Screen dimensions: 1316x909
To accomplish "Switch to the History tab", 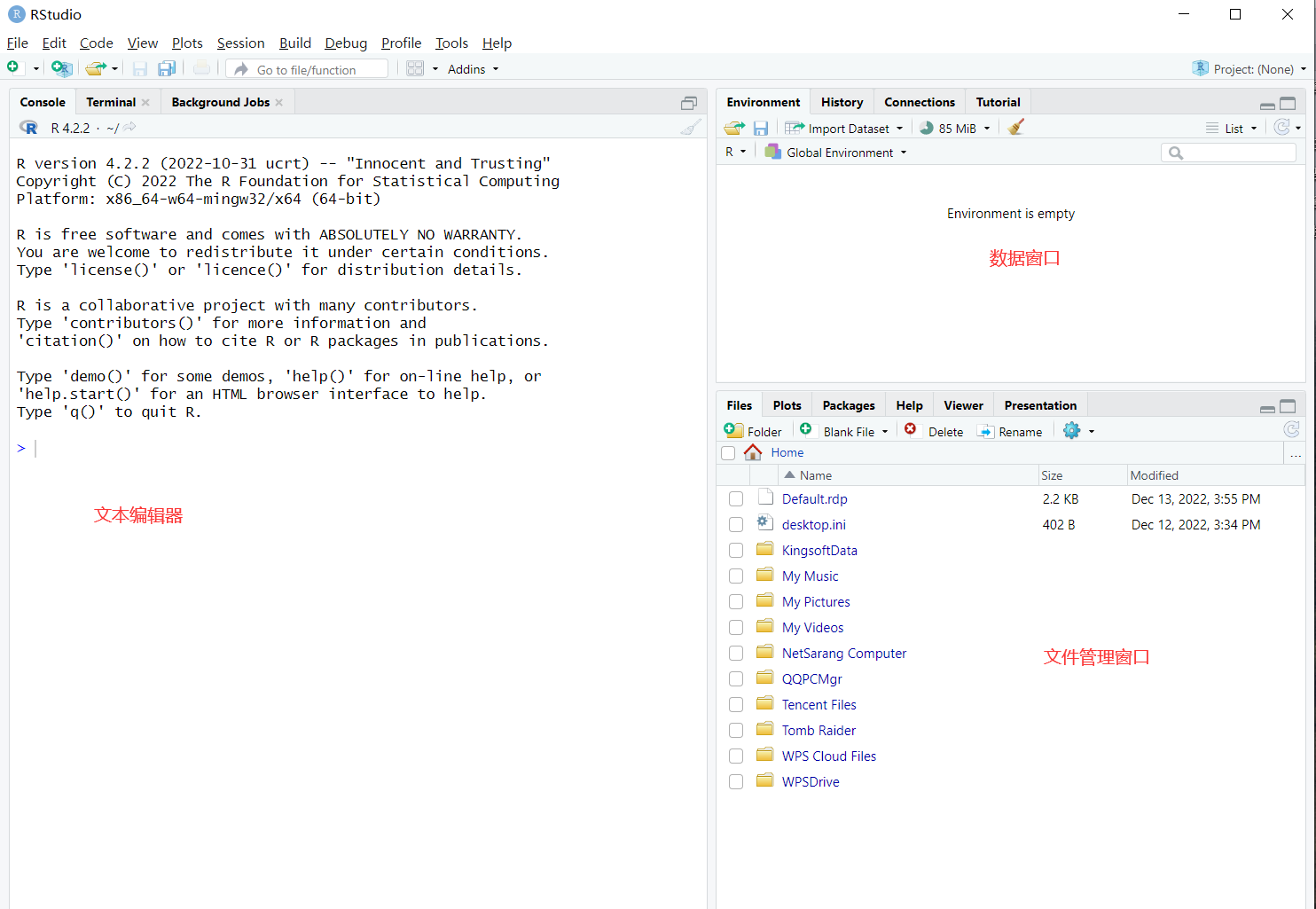I will click(842, 103).
